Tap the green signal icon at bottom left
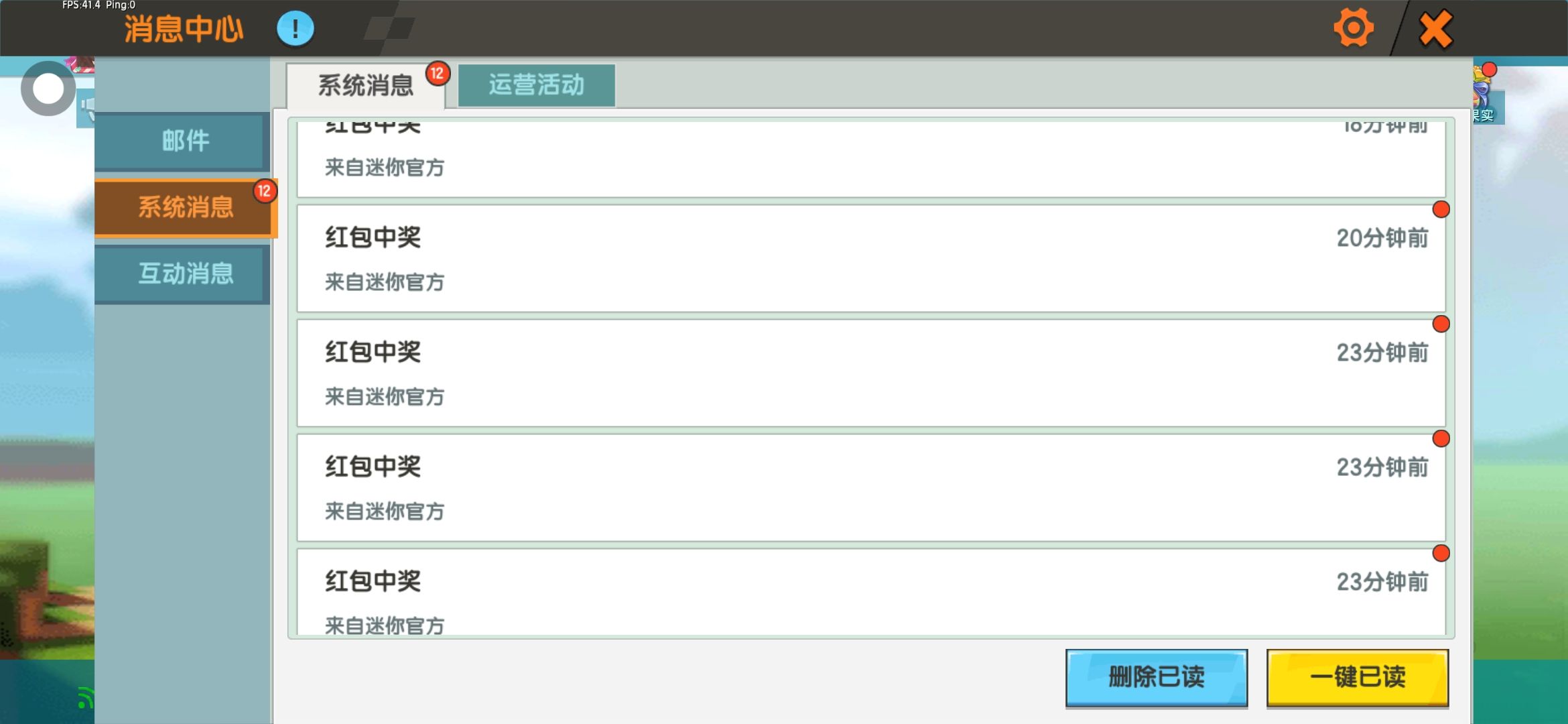The height and width of the screenshot is (724, 1568). tap(84, 699)
